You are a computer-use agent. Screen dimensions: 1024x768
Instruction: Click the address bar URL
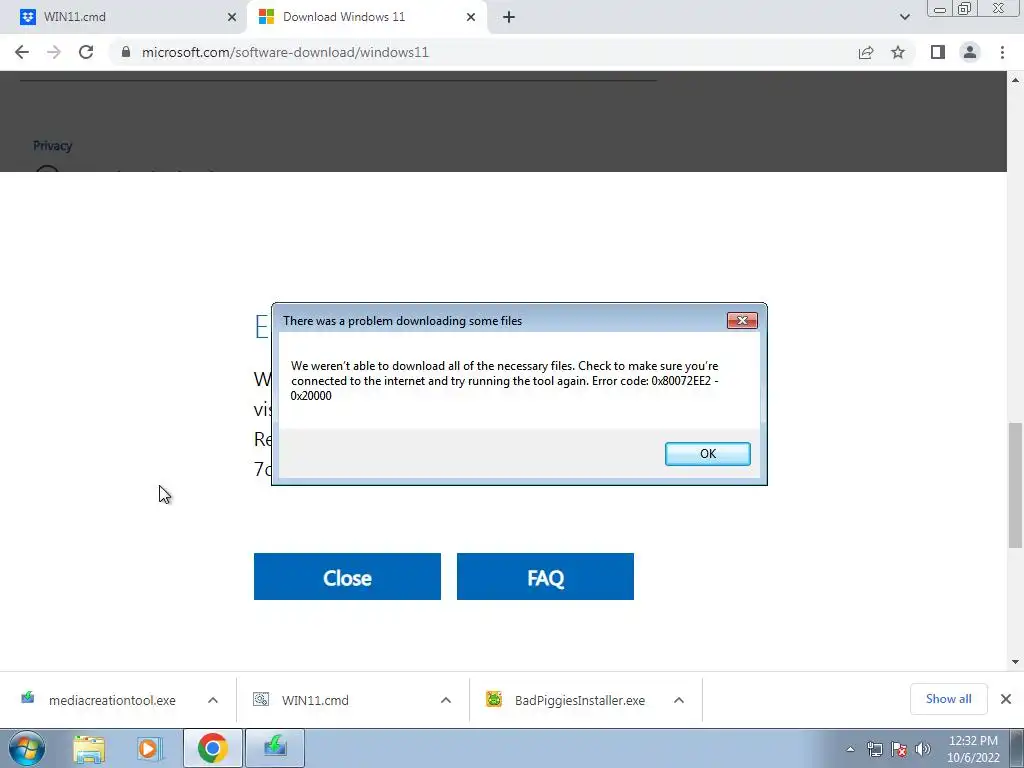point(285,52)
